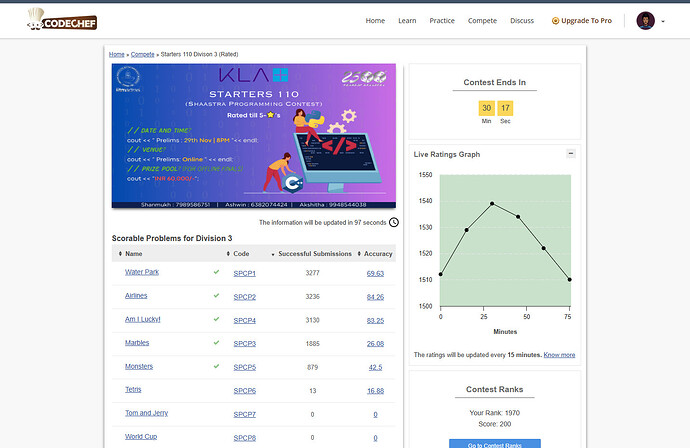Open the Monsters problem
690x448 pixels.
tap(139, 366)
